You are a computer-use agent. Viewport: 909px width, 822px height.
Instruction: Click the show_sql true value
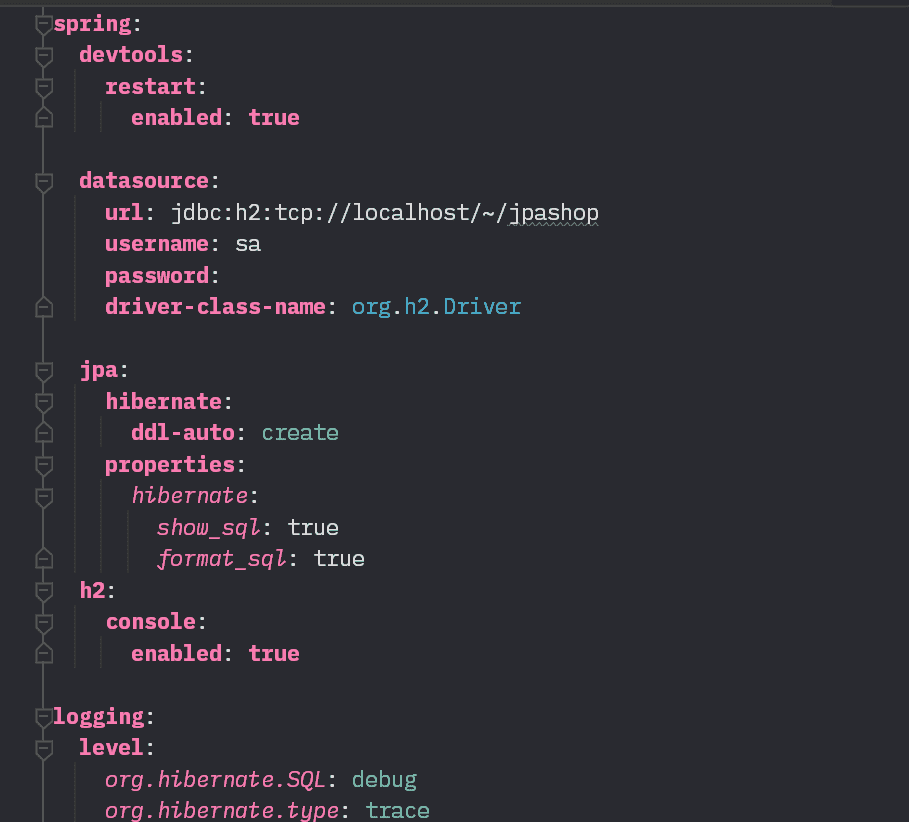313,528
